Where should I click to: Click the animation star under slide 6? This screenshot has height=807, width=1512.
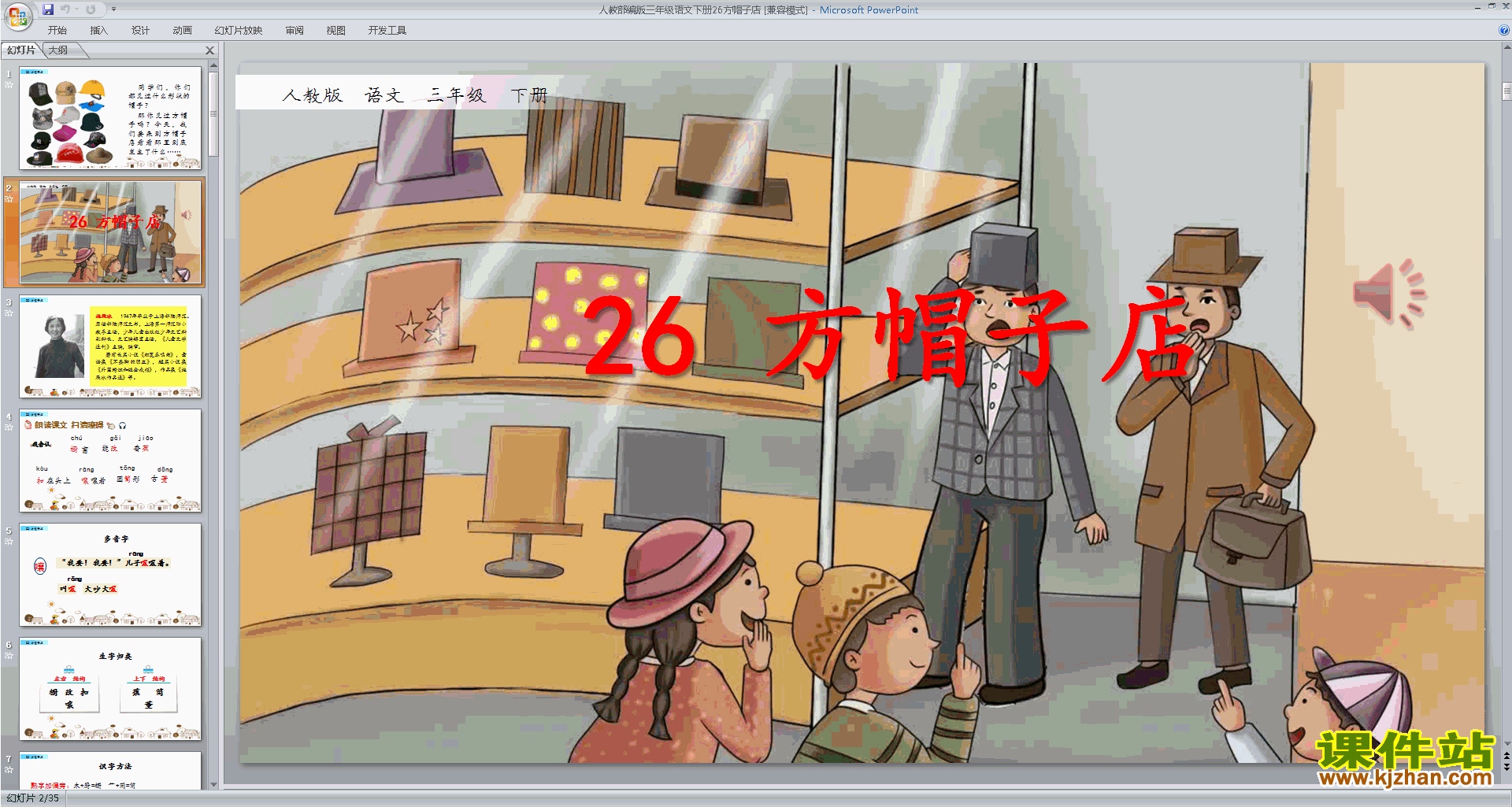click(9, 656)
